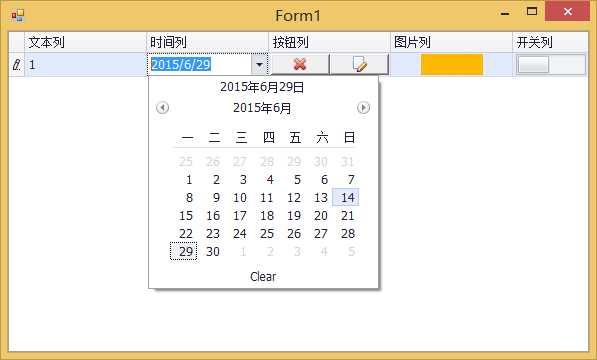Select June 14 in the calendar
The height and width of the screenshot is (360, 597).
pyautogui.click(x=346, y=198)
